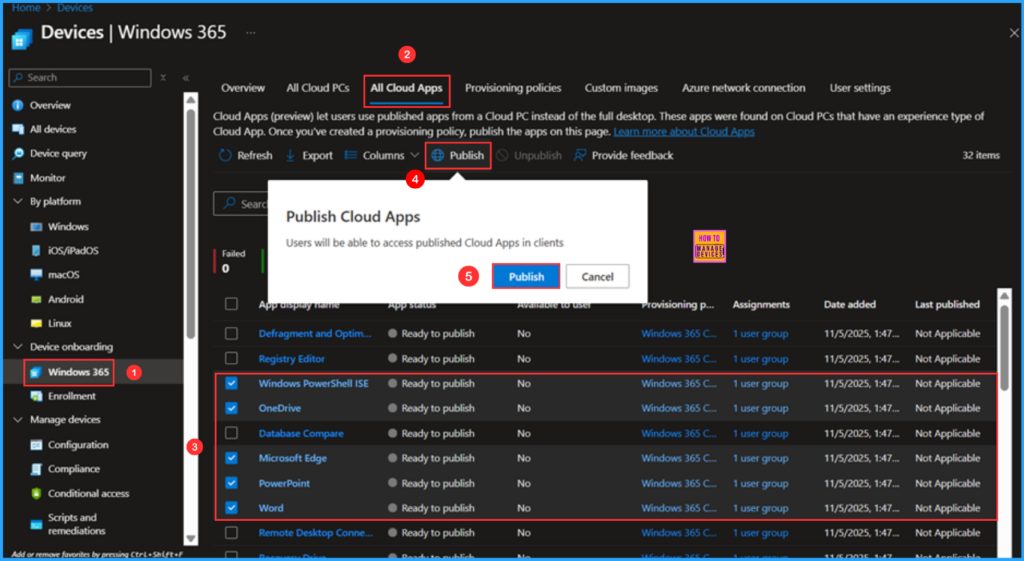Screen dimensions: 1024x561
Task: Sort by Date added column header
Action: (850, 304)
